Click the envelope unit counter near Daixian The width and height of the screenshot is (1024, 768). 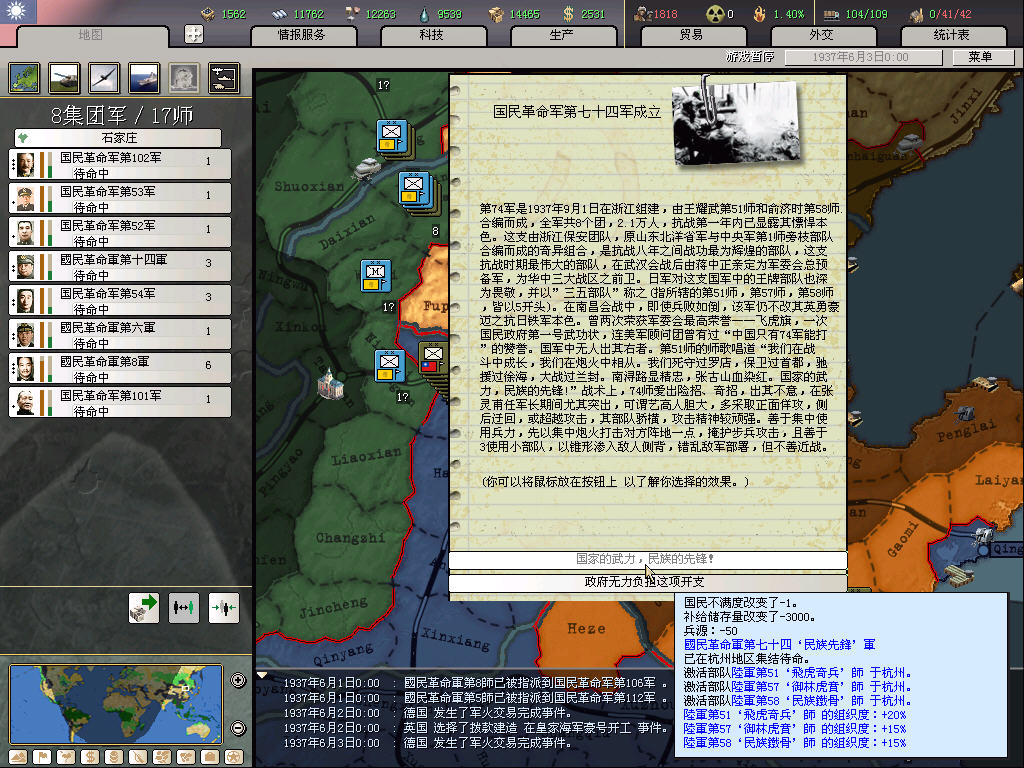pyautogui.click(x=376, y=275)
